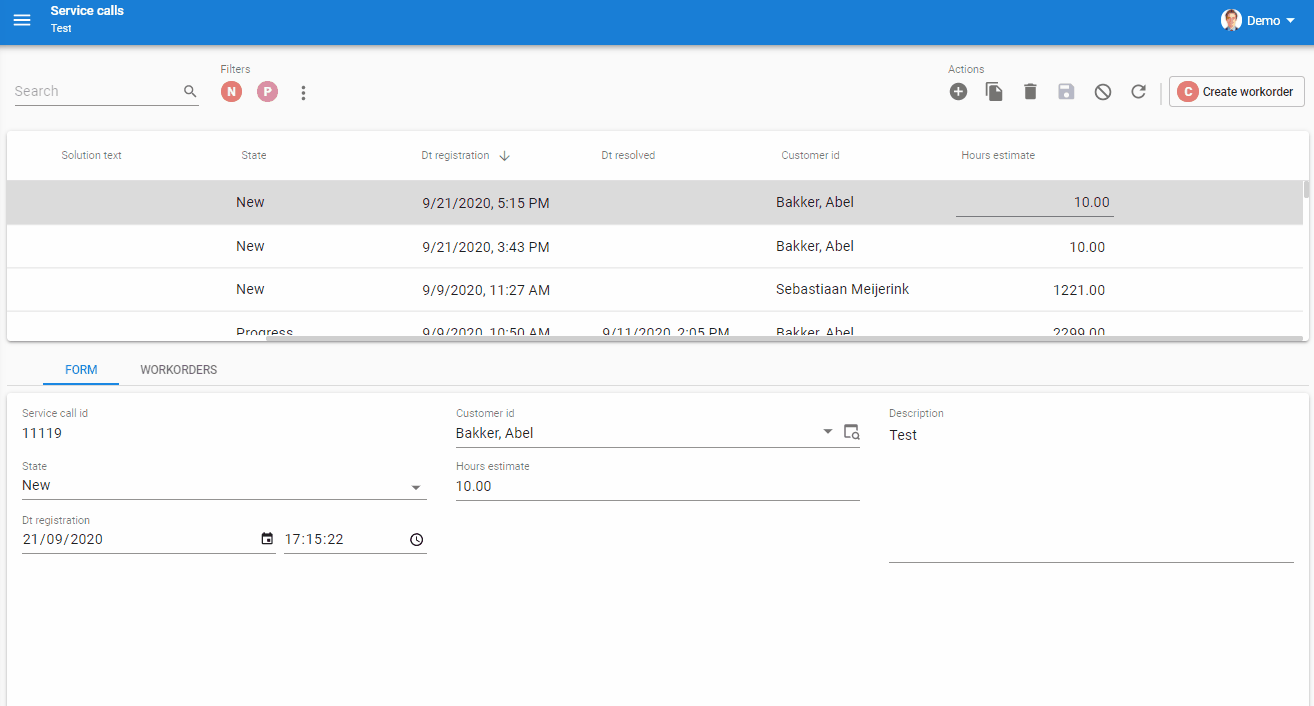Sort by the Customer id column header

click(810, 155)
